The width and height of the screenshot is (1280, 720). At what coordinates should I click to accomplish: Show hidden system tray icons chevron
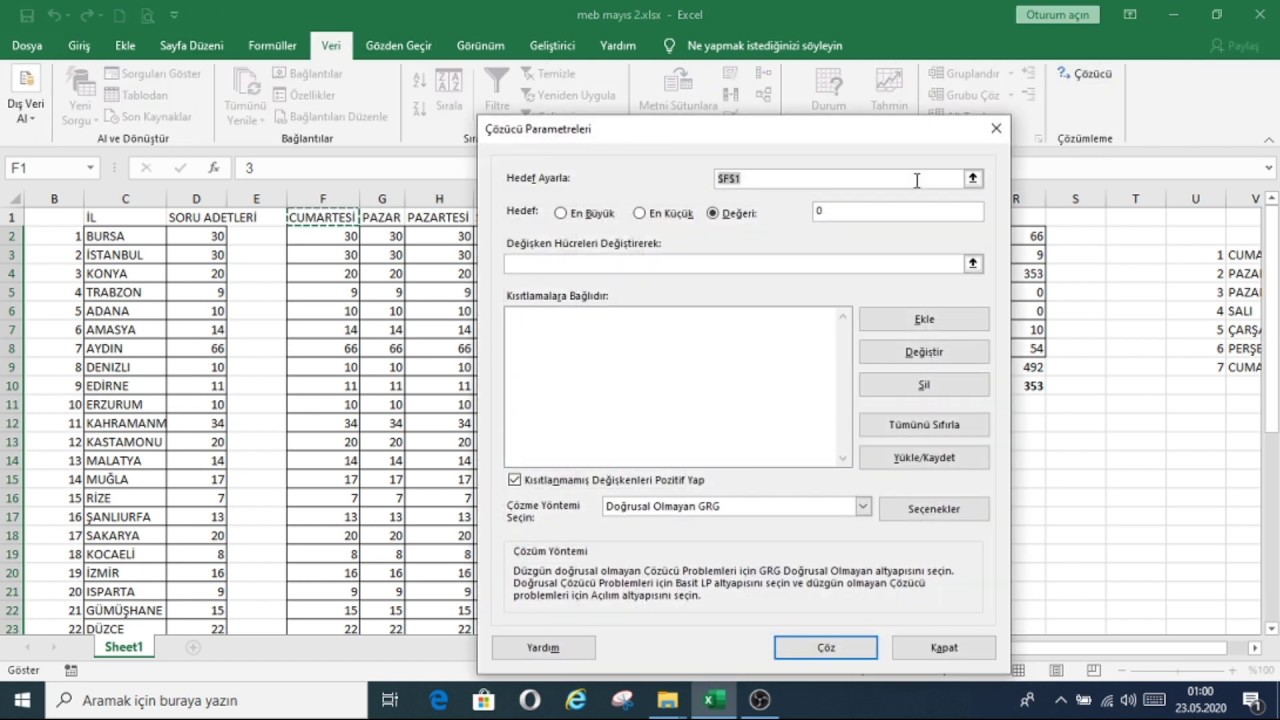tap(1061, 700)
